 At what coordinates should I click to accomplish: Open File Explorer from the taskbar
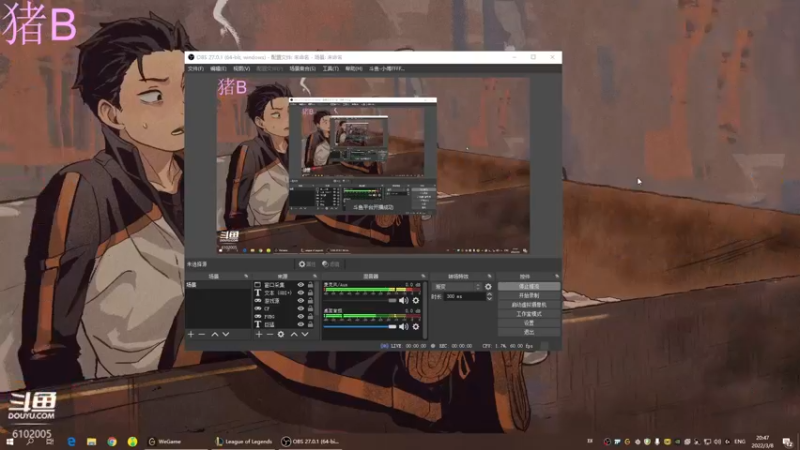91,441
